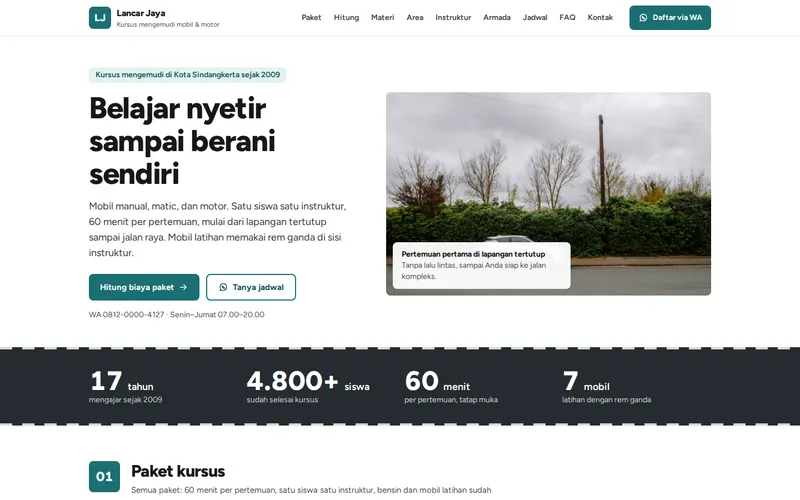This screenshot has width=800, height=500.
Task: Click the arrow icon in Hitung biaya paket
Action: [x=183, y=287]
